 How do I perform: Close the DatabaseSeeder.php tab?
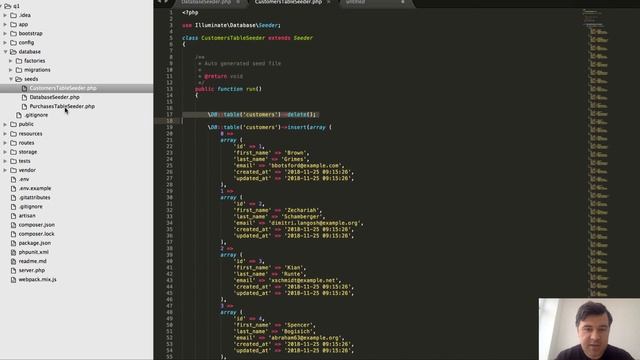point(238,2)
